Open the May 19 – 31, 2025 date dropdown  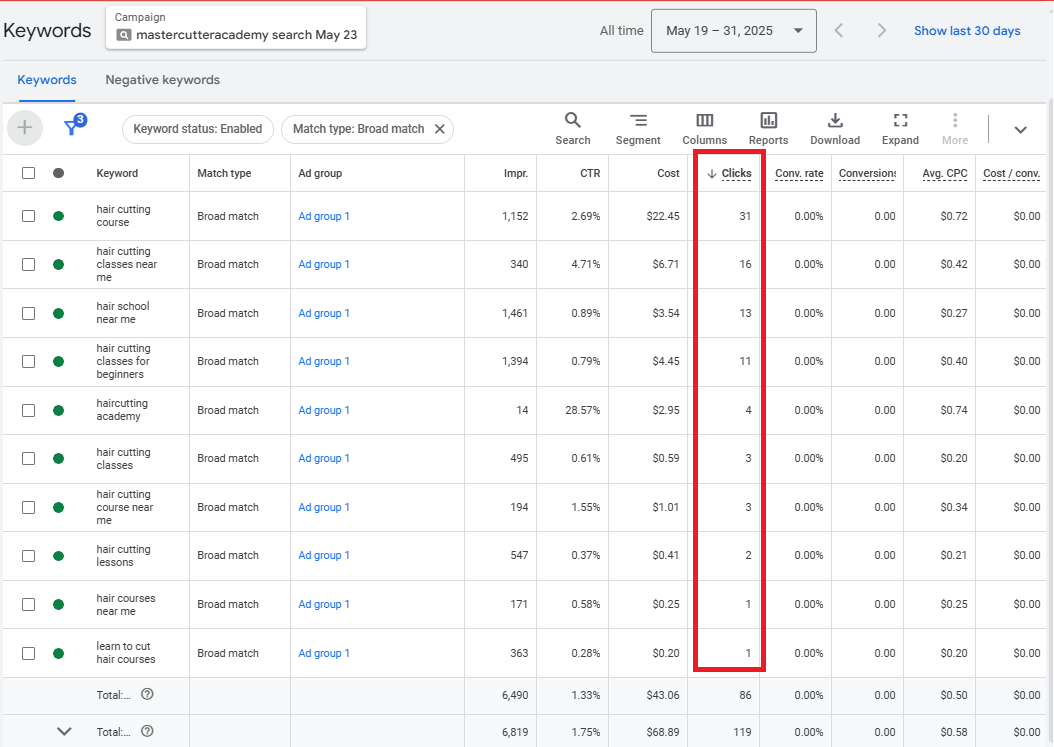[733, 31]
